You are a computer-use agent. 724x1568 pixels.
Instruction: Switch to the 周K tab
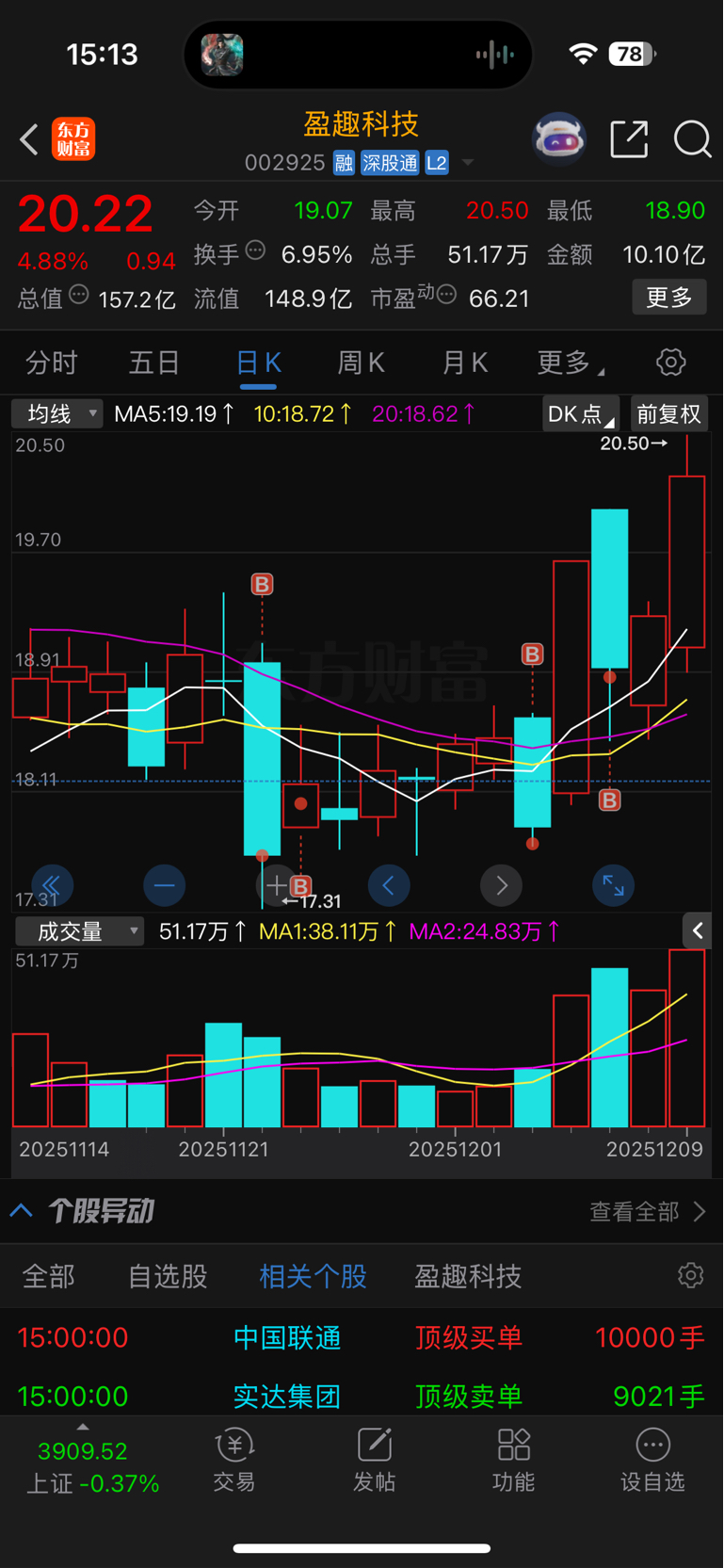(361, 363)
